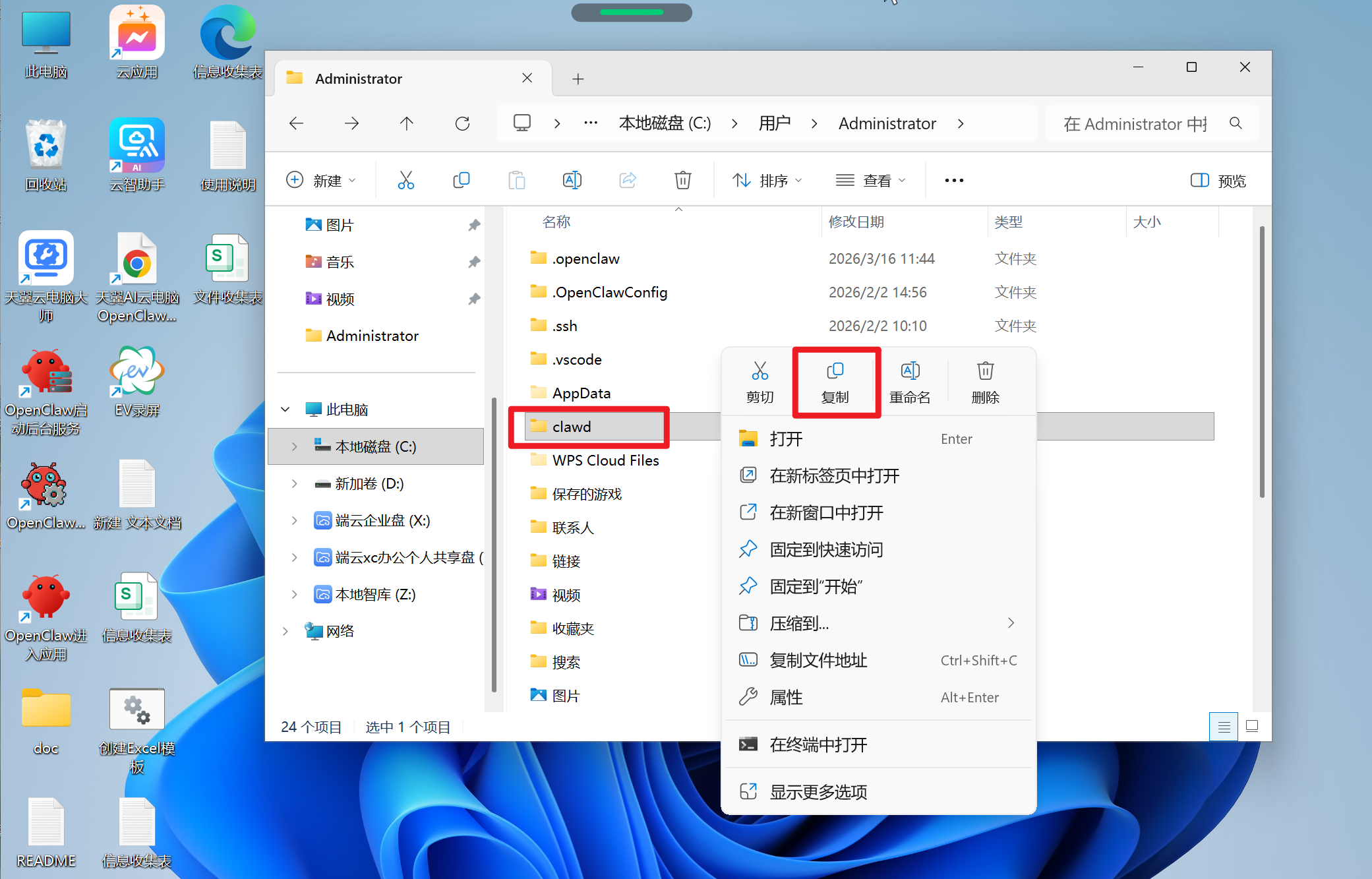Screen dimensions: 1372x879
Task: Click the 新建 new button
Action: tap(321, 180)
